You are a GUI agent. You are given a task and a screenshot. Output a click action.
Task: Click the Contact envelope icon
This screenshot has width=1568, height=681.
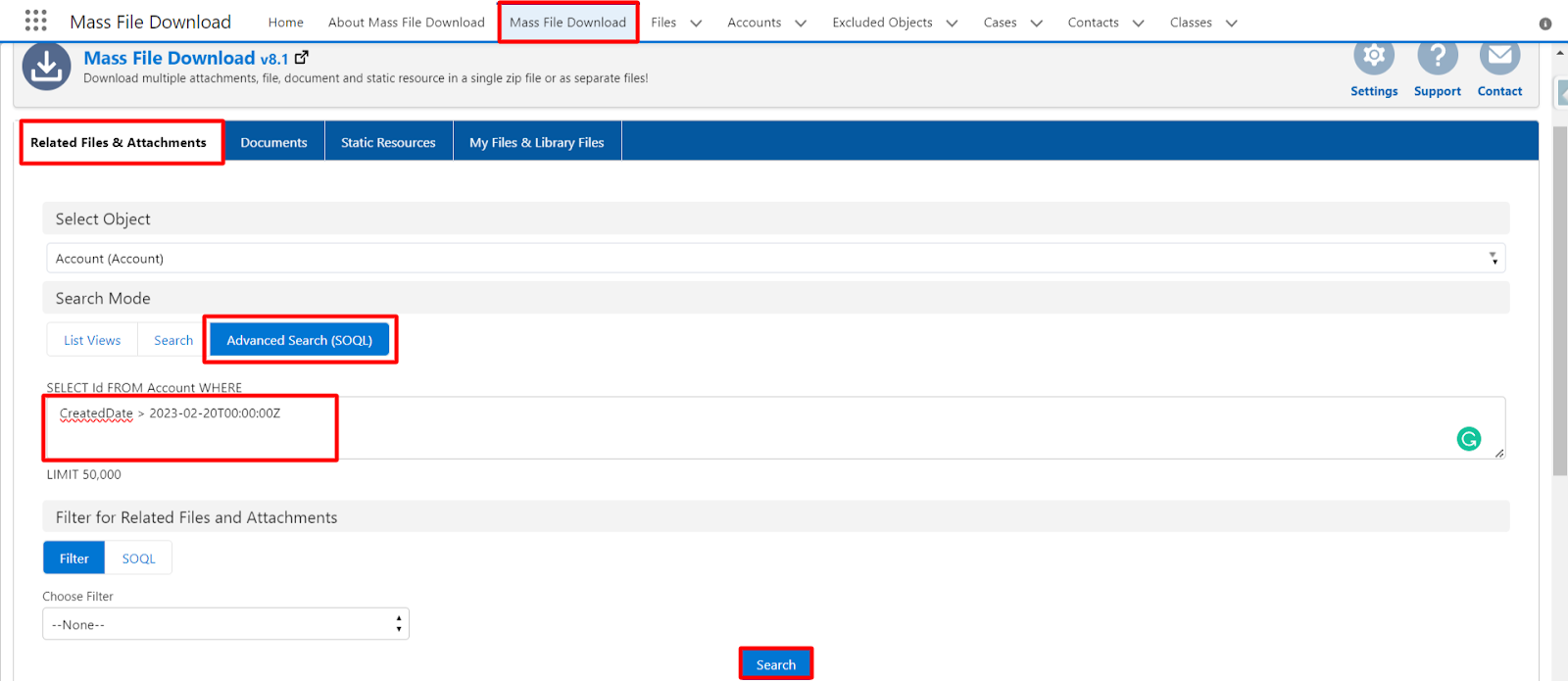tap(1500, 57)
